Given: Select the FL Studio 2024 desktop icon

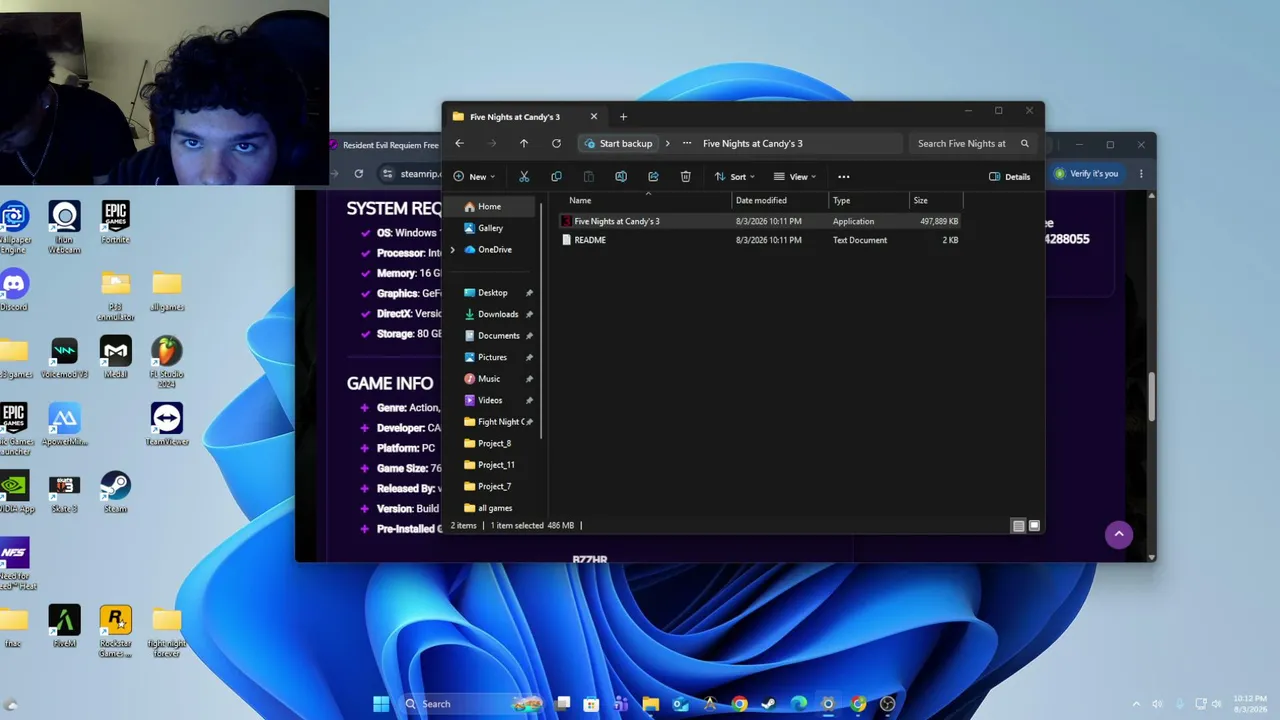Looking at the screenshot, I should click(x=167, y=361).
